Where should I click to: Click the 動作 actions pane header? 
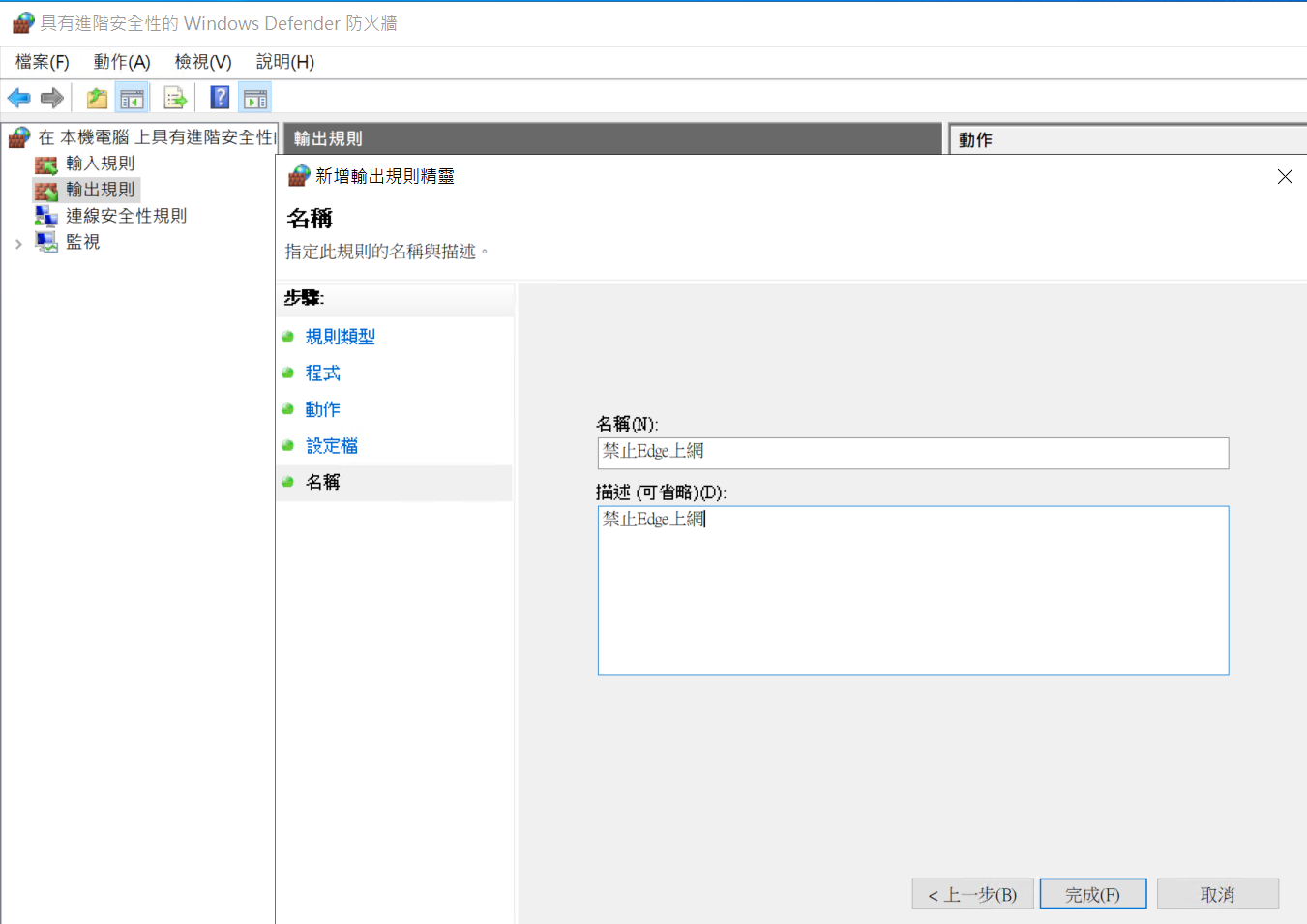1128,139
